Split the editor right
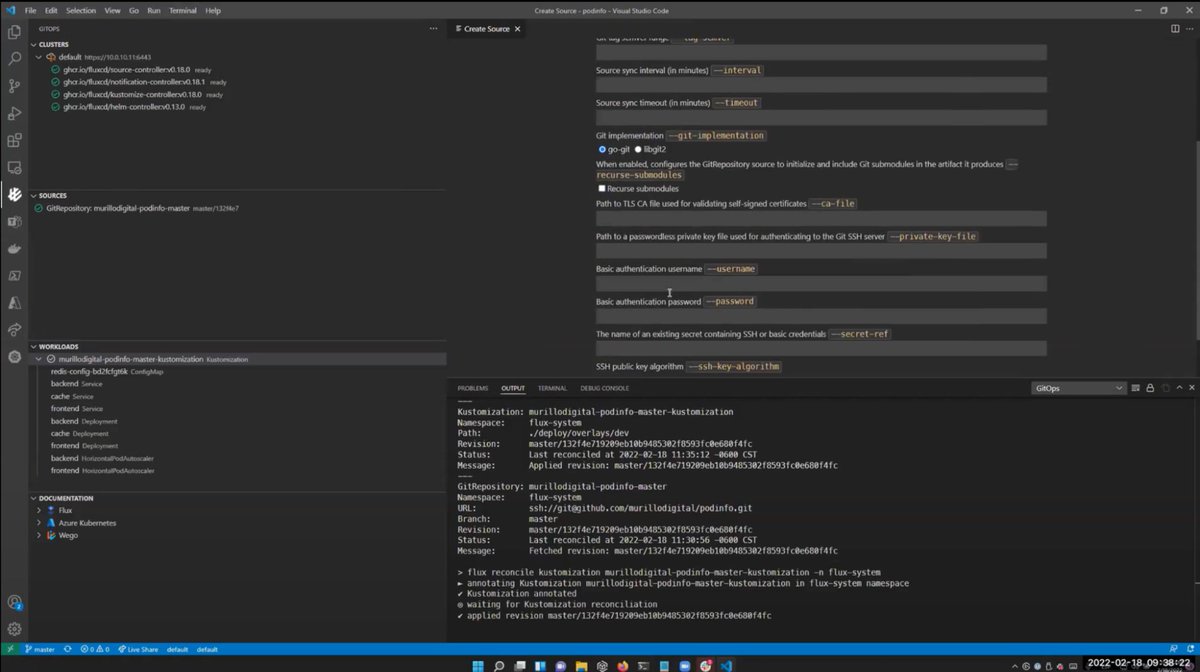Image resolution: width=1200 pixels, height=672 pixels. point(1175,29)
